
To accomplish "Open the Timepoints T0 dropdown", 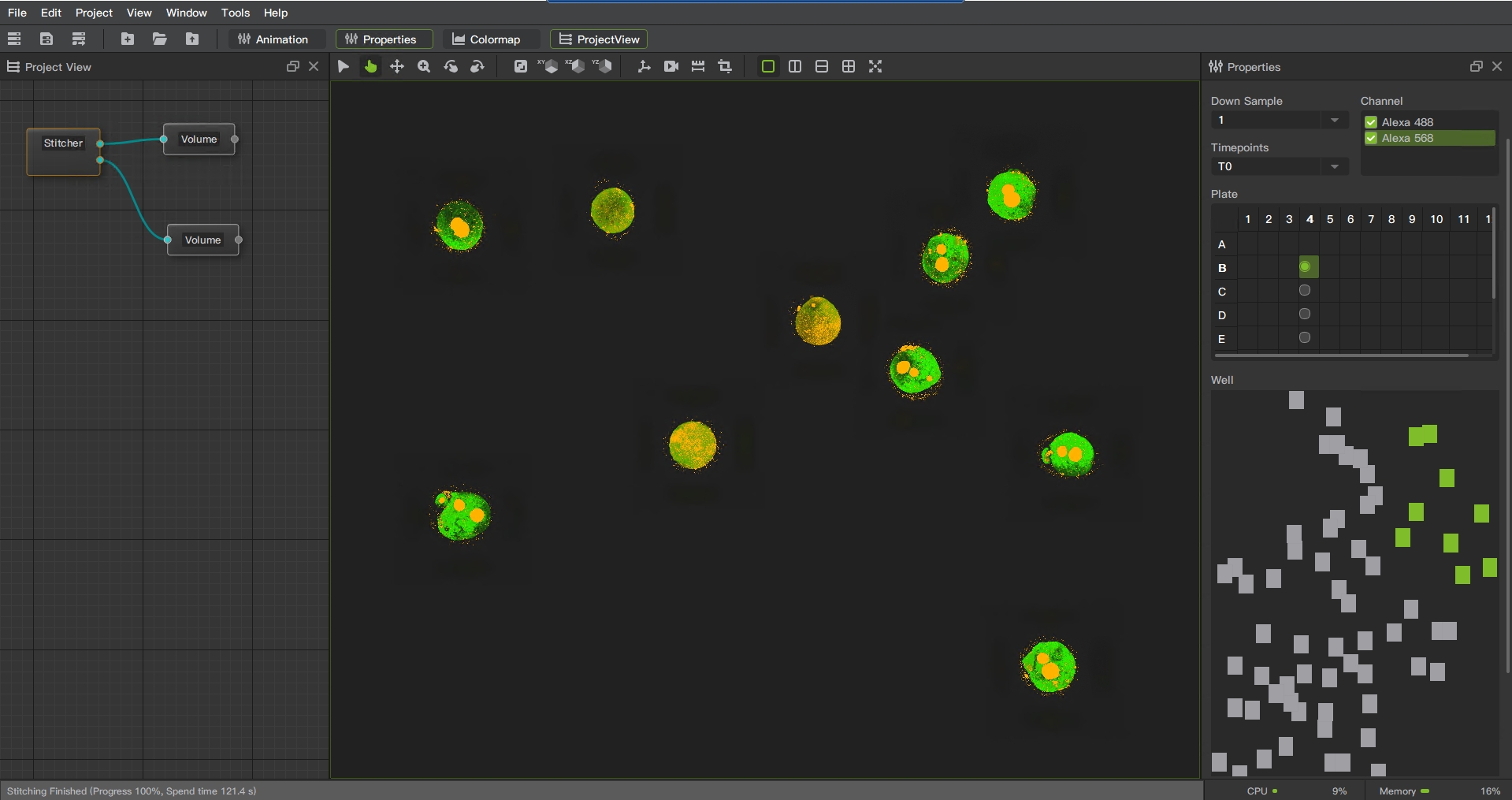I will point(1280,166).
